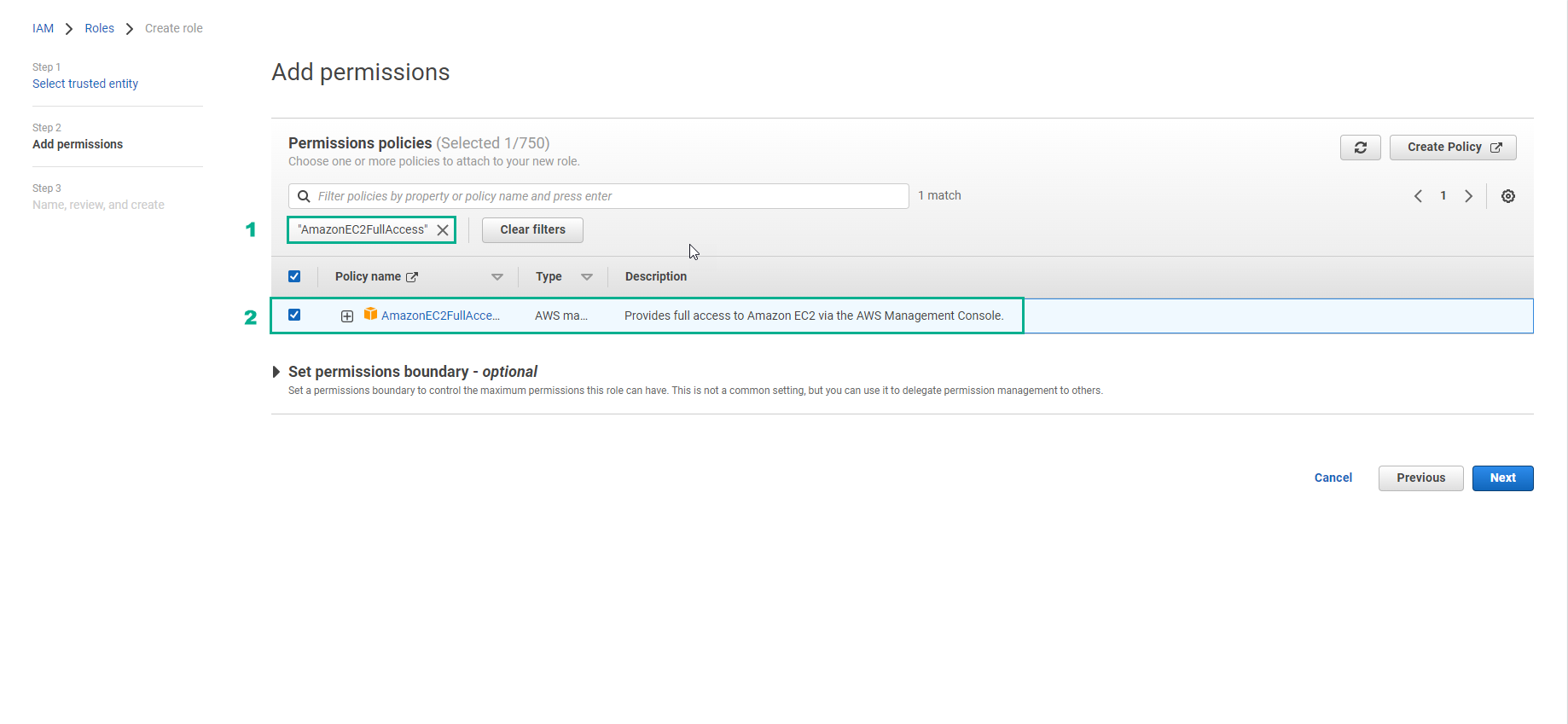
Task: Go back to Select trusted entity step
Action: pos(85,84)
